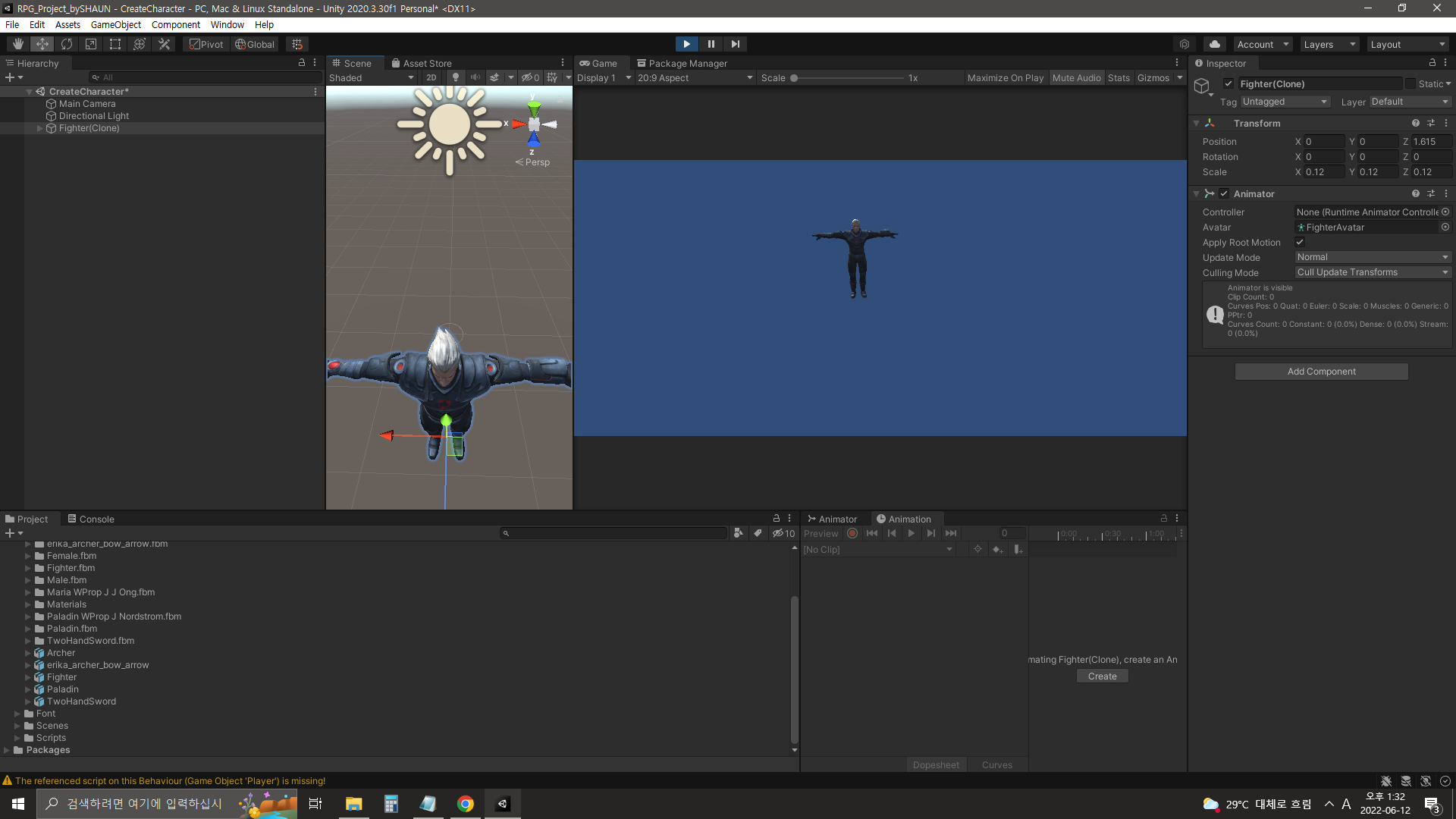Select the Scale tool
Screen dimensions: 1456x819
(91, 44)
